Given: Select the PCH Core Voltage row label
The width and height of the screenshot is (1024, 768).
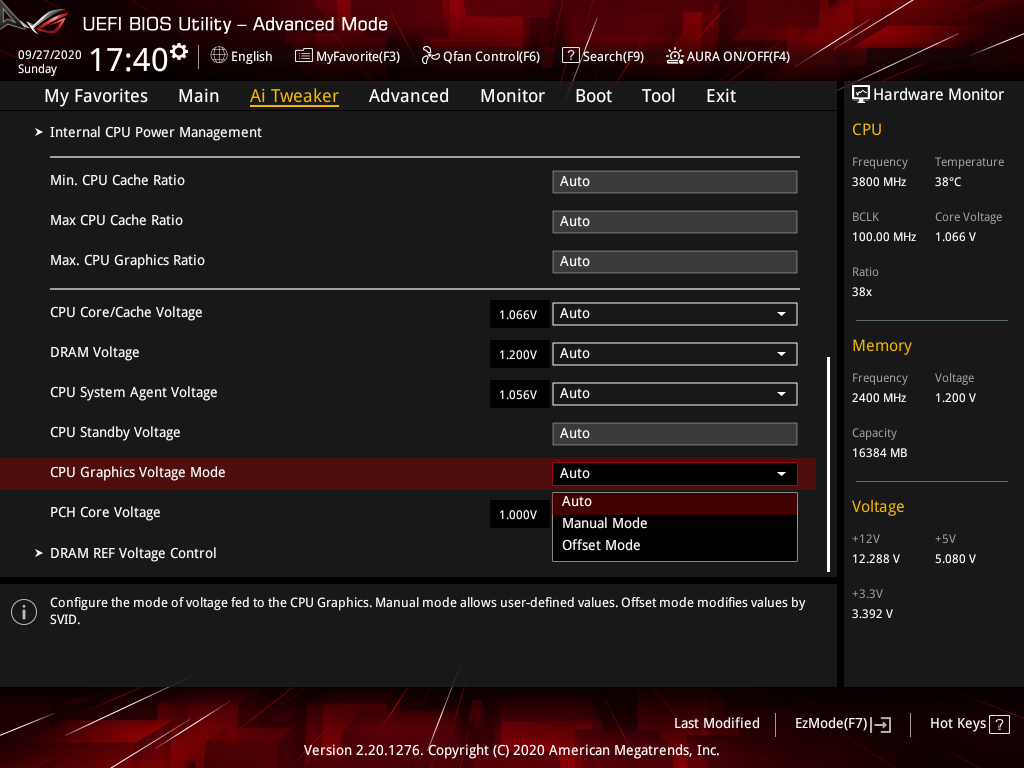Looking at the screenshot, I should point(105,513).
